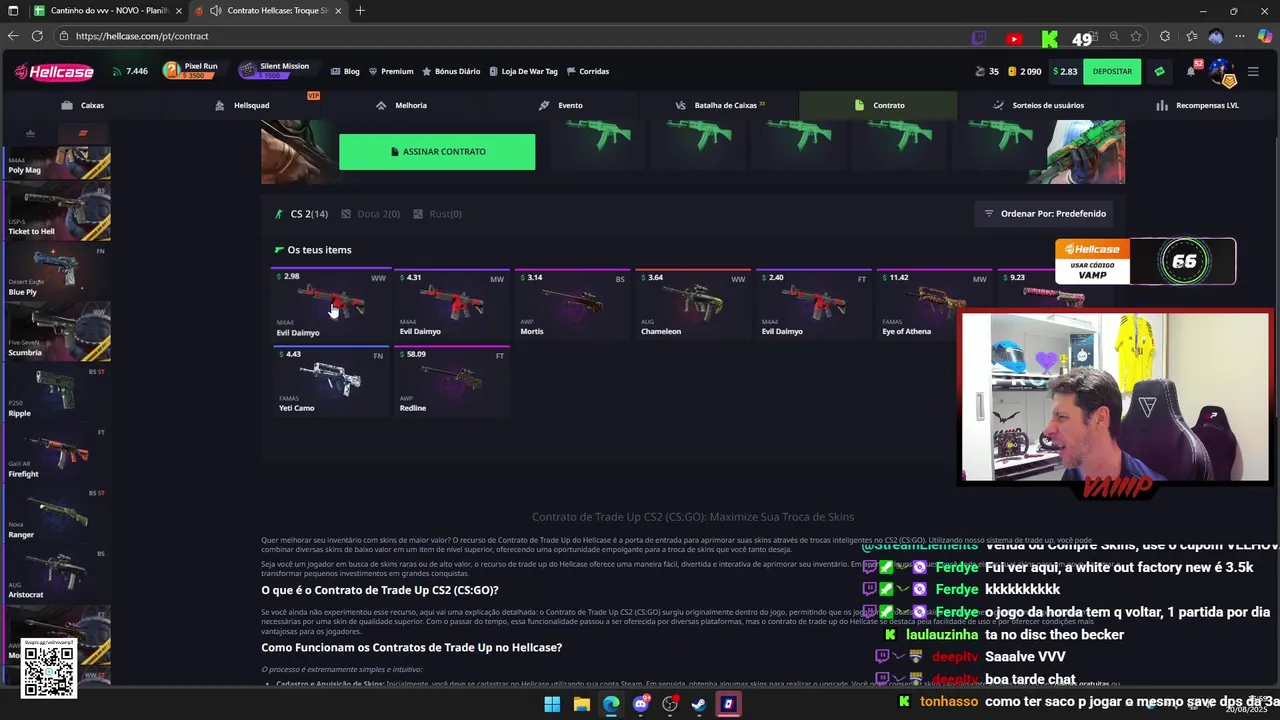Open Discord from taskbar

(641, 704)
